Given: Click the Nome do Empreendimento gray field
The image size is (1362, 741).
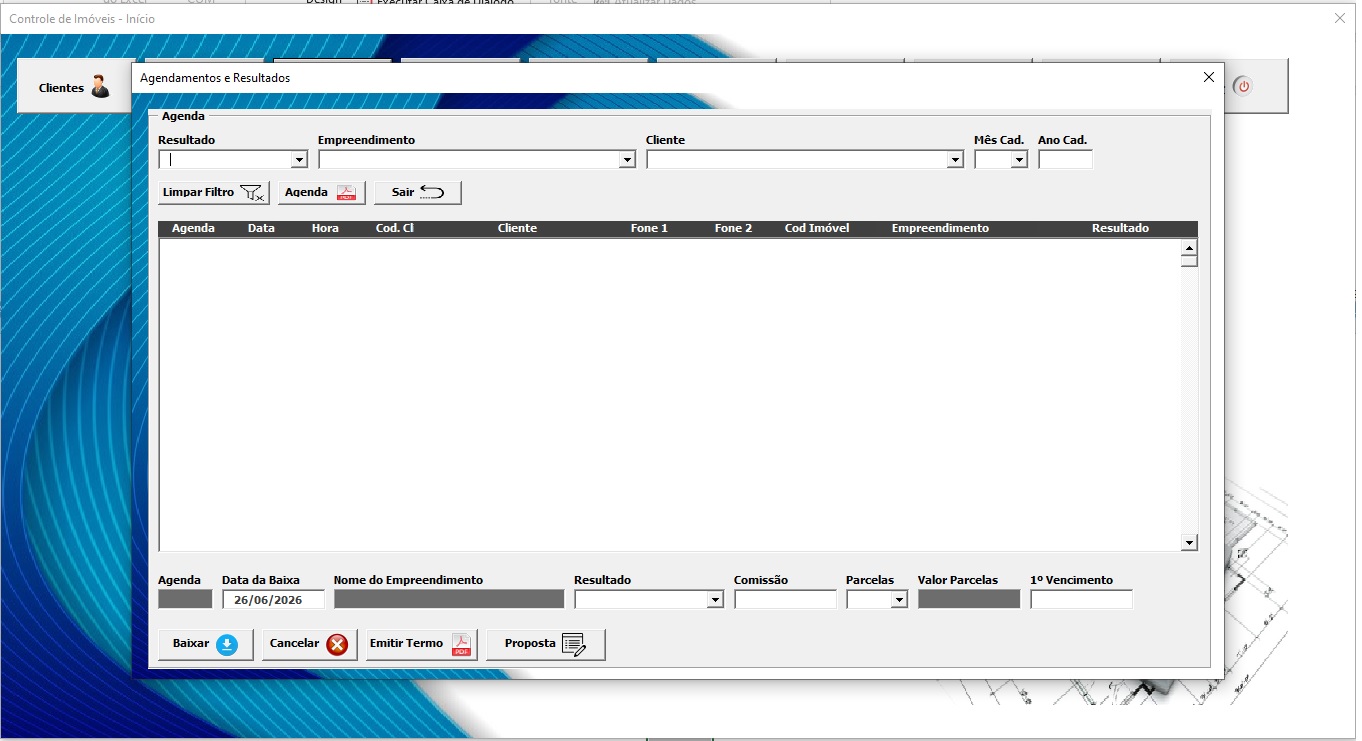Looking at the screenshot, I should click(x=450, y=600).
